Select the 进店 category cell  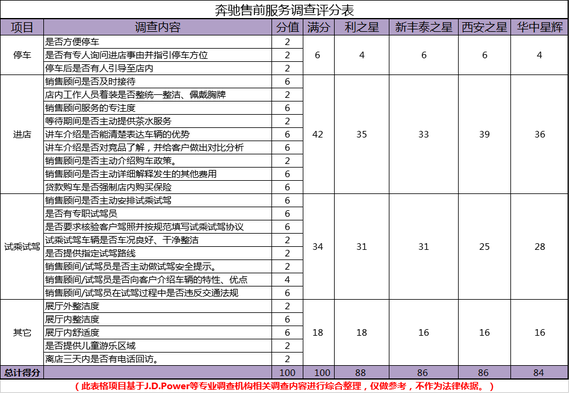tap(22, 134)
